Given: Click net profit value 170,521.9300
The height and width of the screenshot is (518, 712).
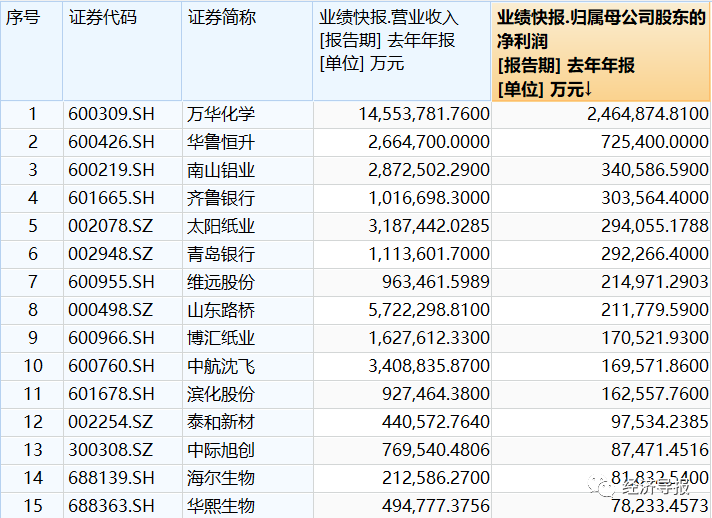Looking at the screenshot, I should coord(655,338).
